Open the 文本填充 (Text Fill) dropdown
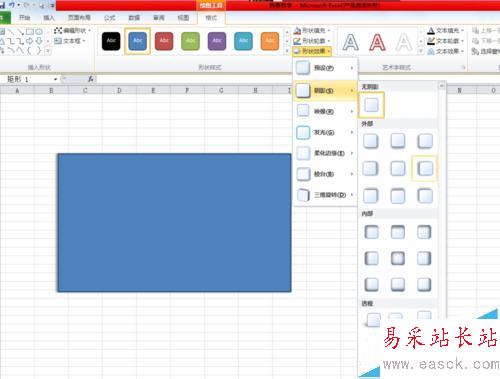The height and width of the screenshot is (379, 500). pyautogui.click(x=446, y=31)
